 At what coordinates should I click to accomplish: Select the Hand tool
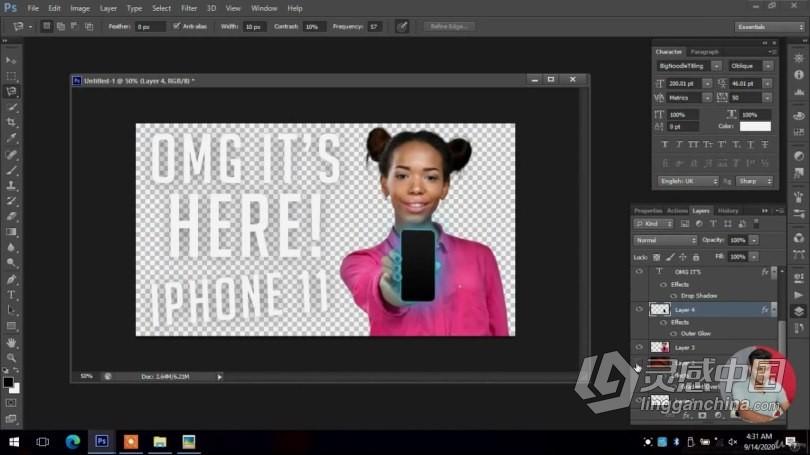(11, 342)
